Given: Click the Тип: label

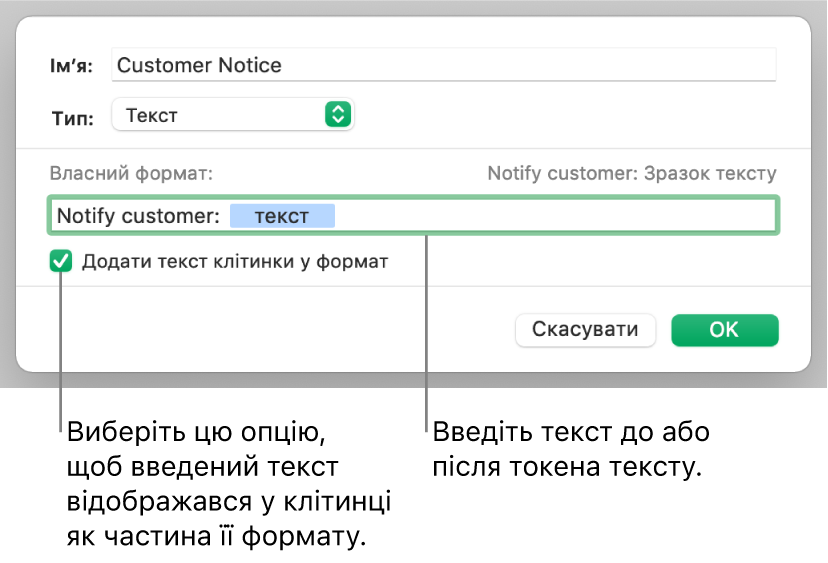Looking at the screenshot, I should click(72, 117).
